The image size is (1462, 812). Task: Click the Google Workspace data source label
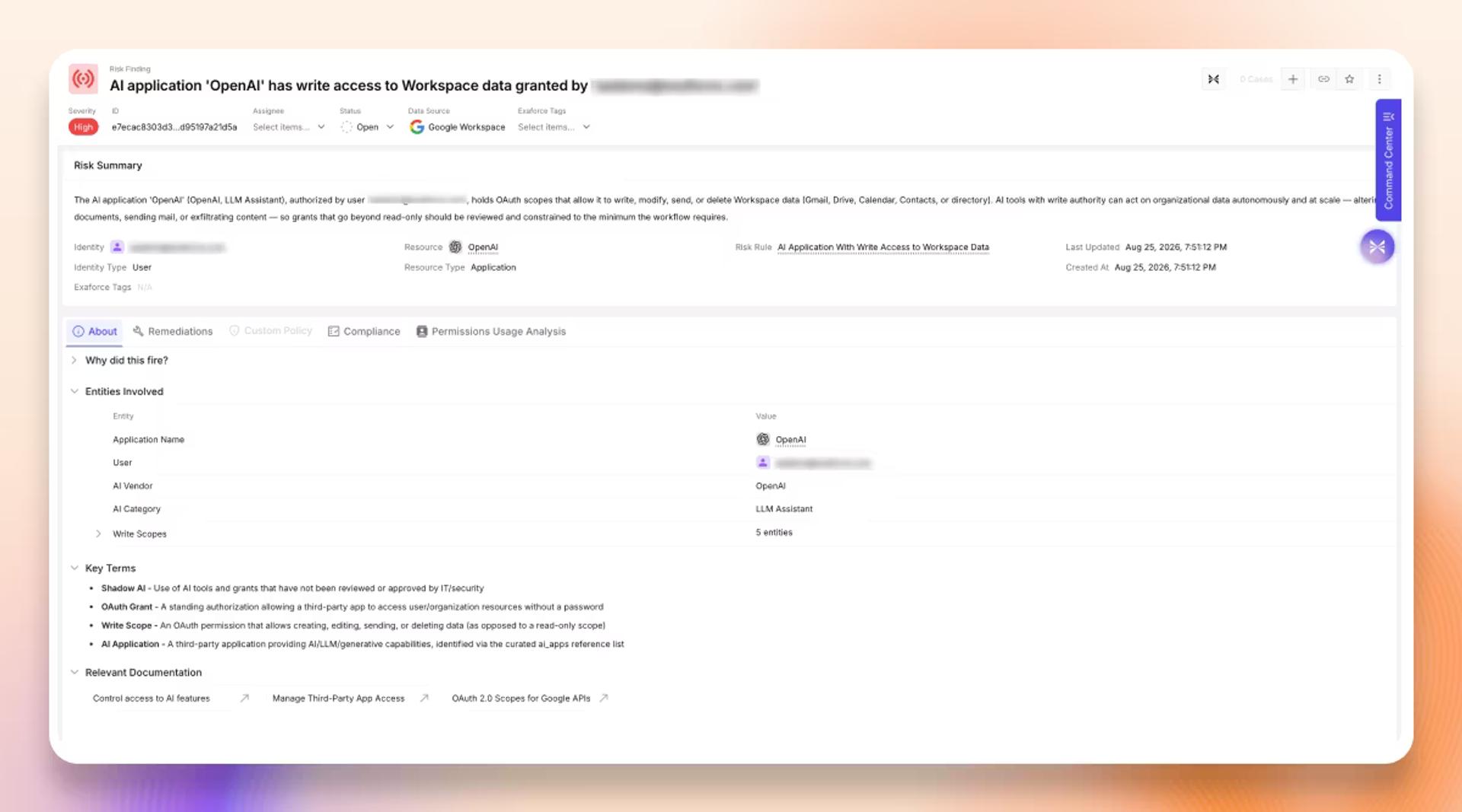click(466, 127)
